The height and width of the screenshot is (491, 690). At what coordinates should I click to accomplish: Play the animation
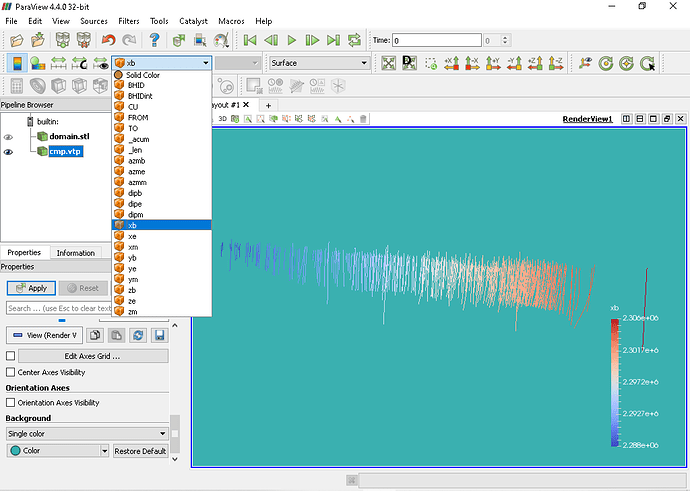click(291, 40)
